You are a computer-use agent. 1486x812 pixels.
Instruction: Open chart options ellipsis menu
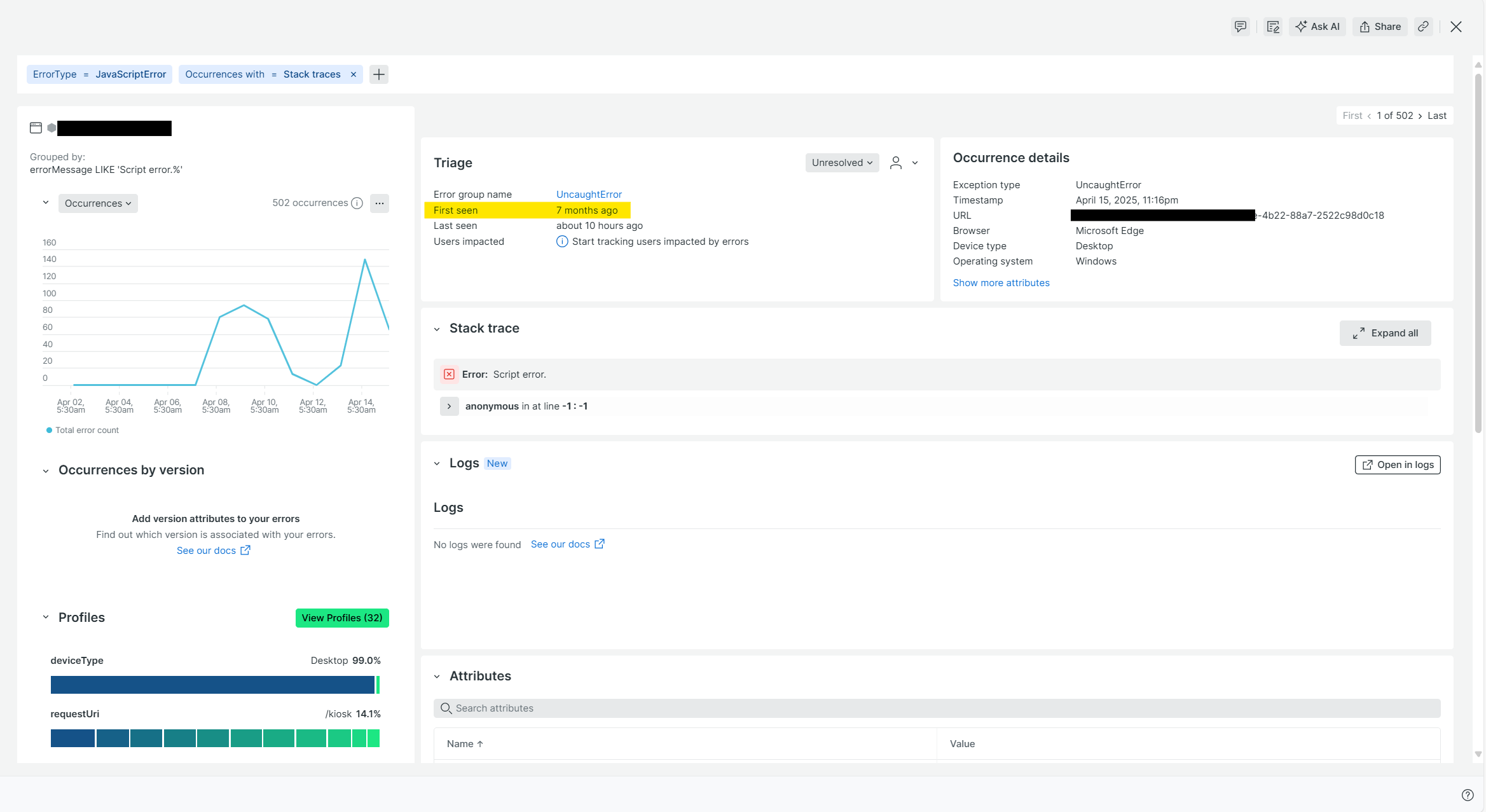380,203
